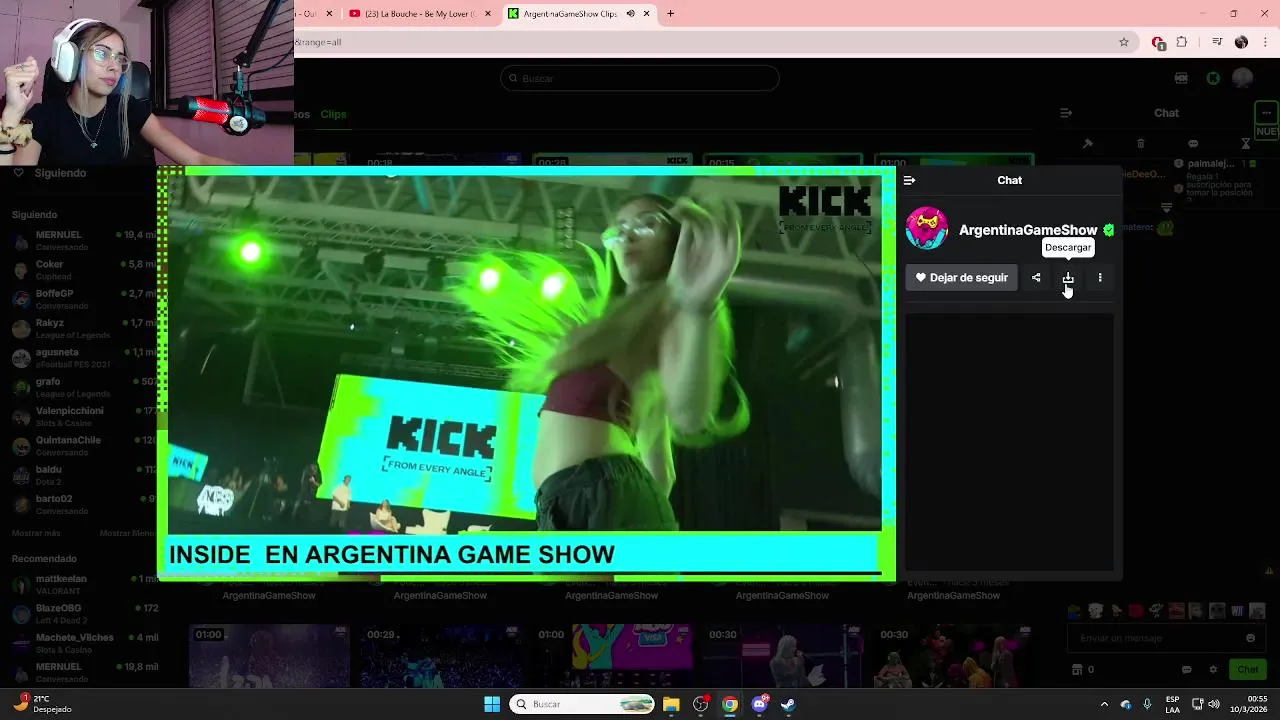This screenshot has width=1280, height=720.
Task: Open Chrome profile avatar
Action: pyautogui.click(x=1241, y=42)
